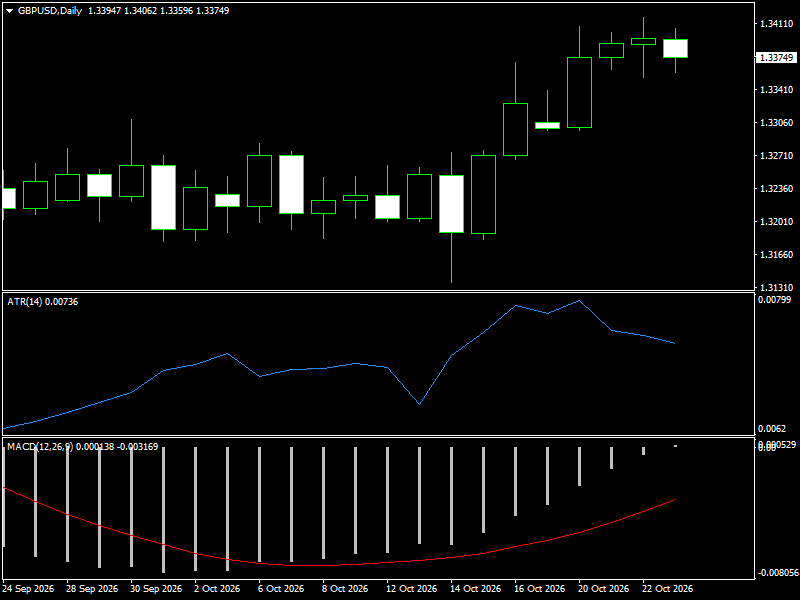This screenshot has height=600, width=800.
Task: Select the 1.31310 price scale level
Action: point(777,287)
